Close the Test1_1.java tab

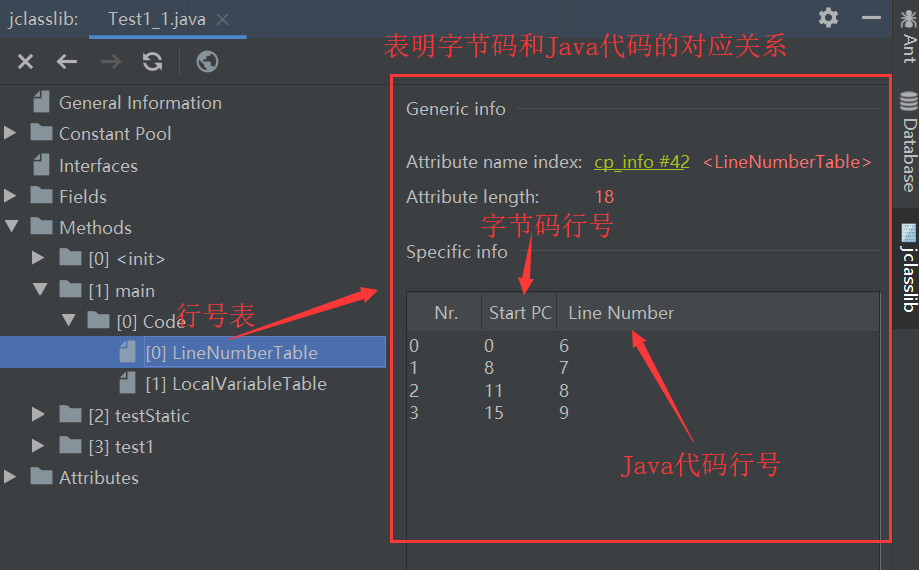coord(222,19)
